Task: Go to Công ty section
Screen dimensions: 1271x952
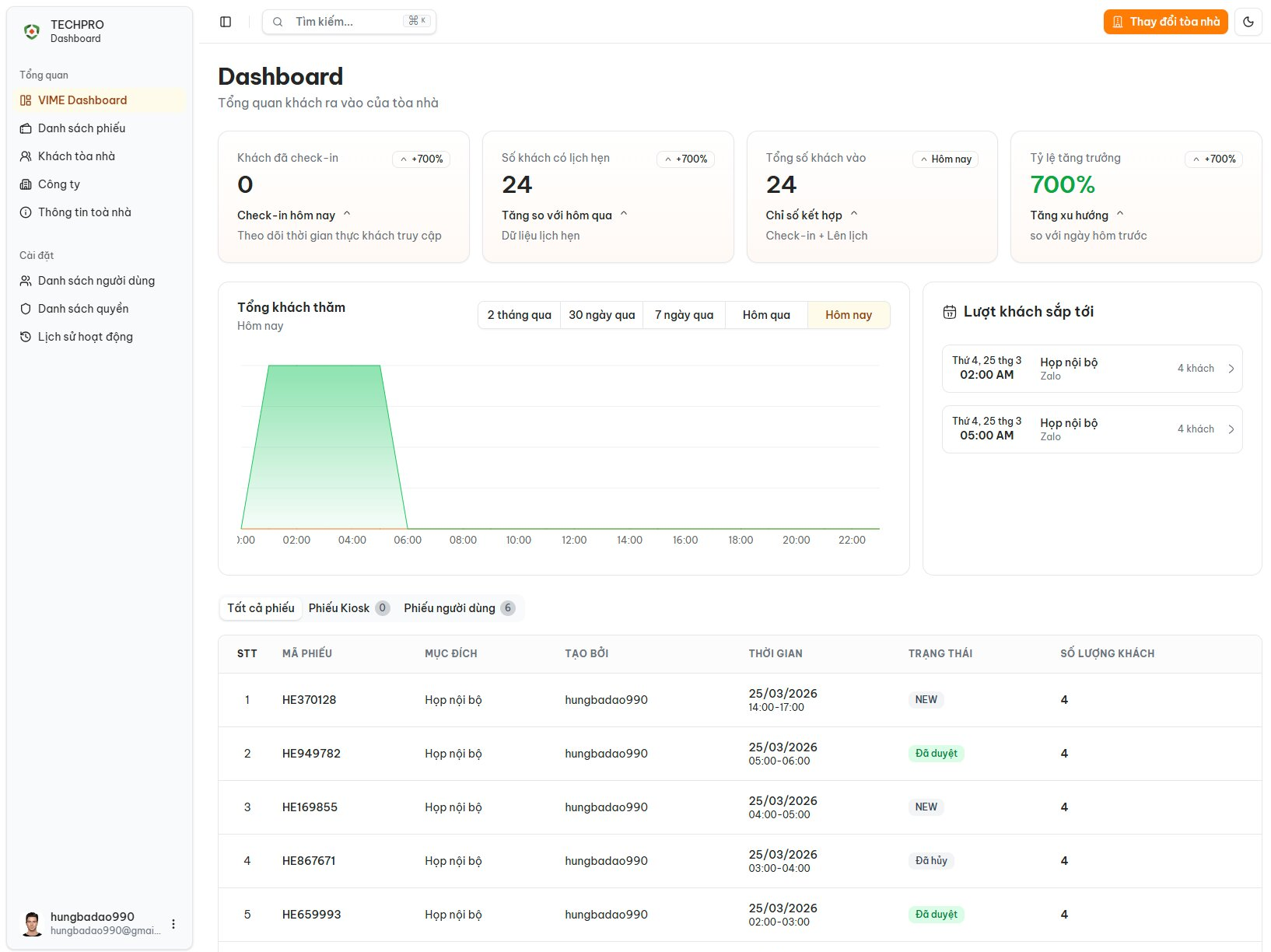Action: (59, 184)
